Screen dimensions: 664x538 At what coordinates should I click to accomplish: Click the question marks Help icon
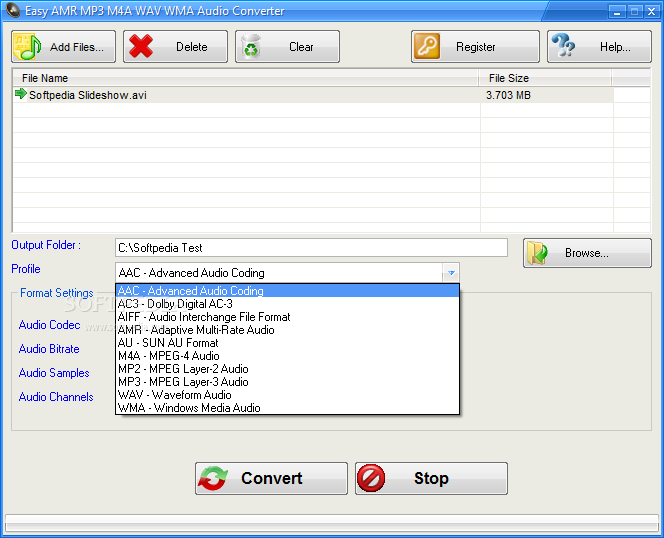(x=563, y=46)
